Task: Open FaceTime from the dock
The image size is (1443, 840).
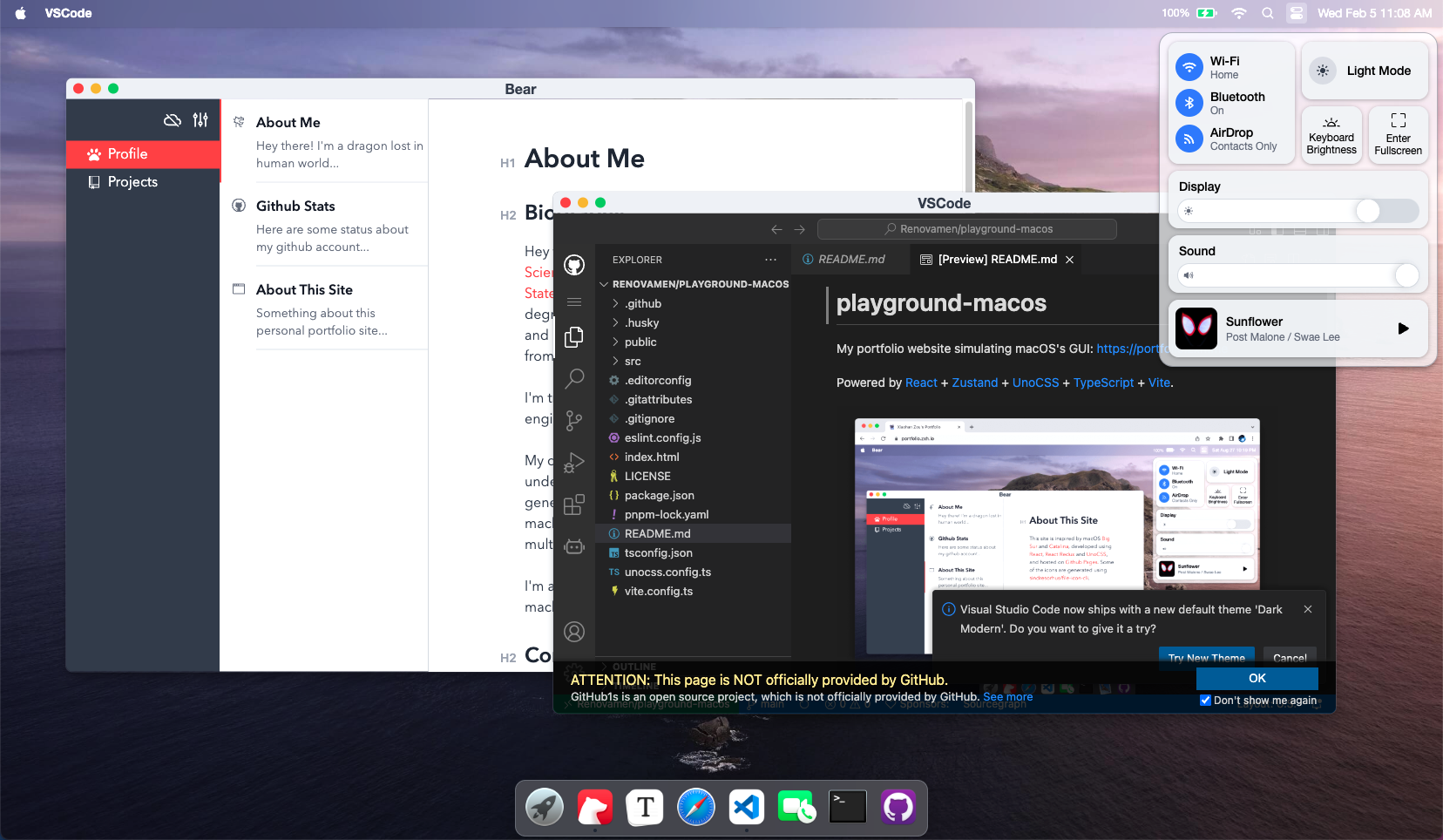Action: click(797, 808)
